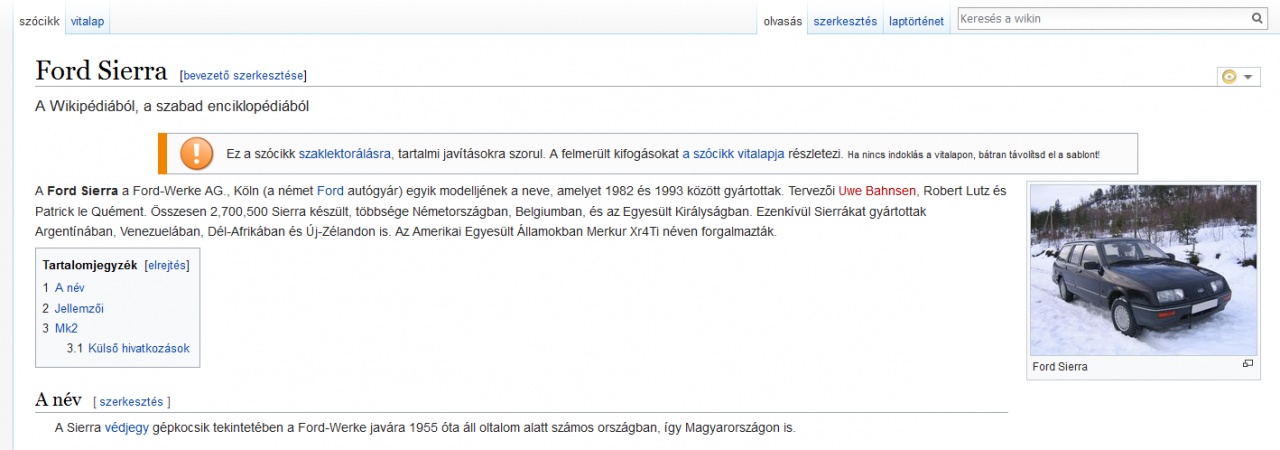The image size is (1280, 450).
Task: Jump to contents entry Mk2
Action: [66, 328]
